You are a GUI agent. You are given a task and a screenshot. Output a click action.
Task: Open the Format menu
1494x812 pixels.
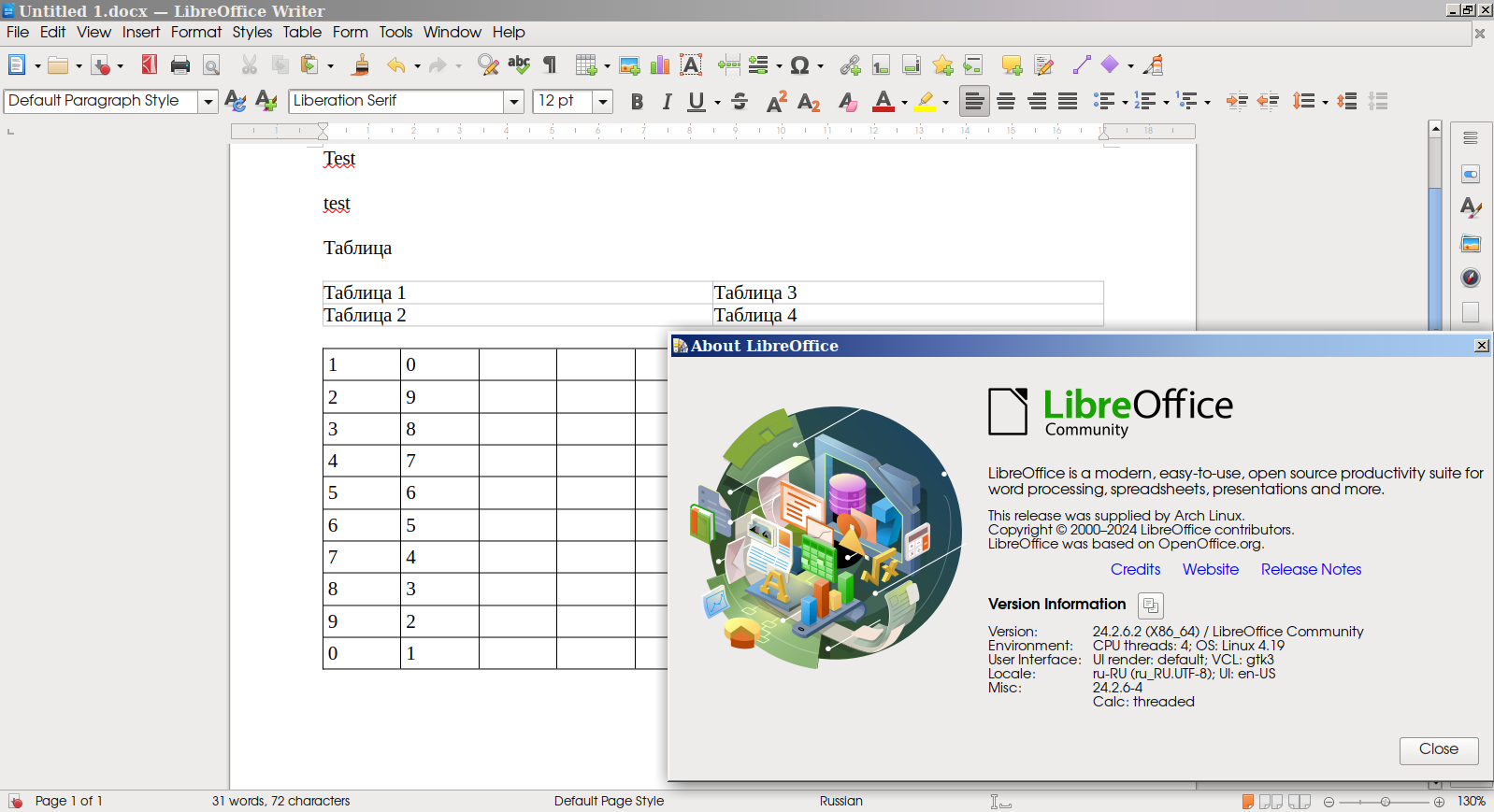coord(196,32)
